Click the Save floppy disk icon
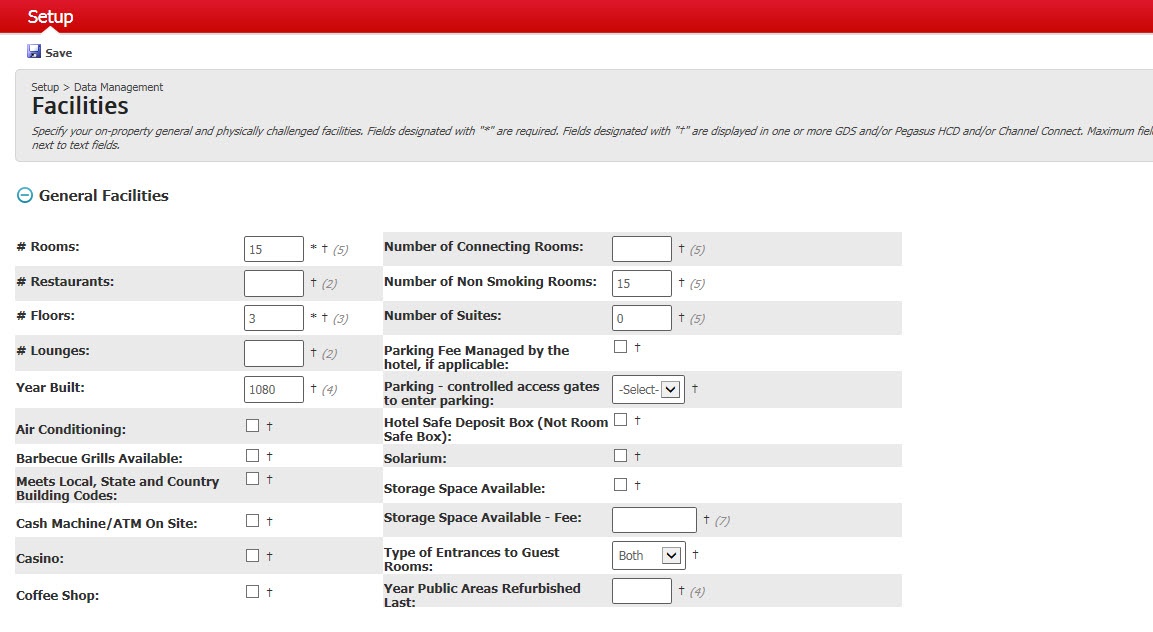This screenshot has height=632, width=1153. tap(34, 52)
